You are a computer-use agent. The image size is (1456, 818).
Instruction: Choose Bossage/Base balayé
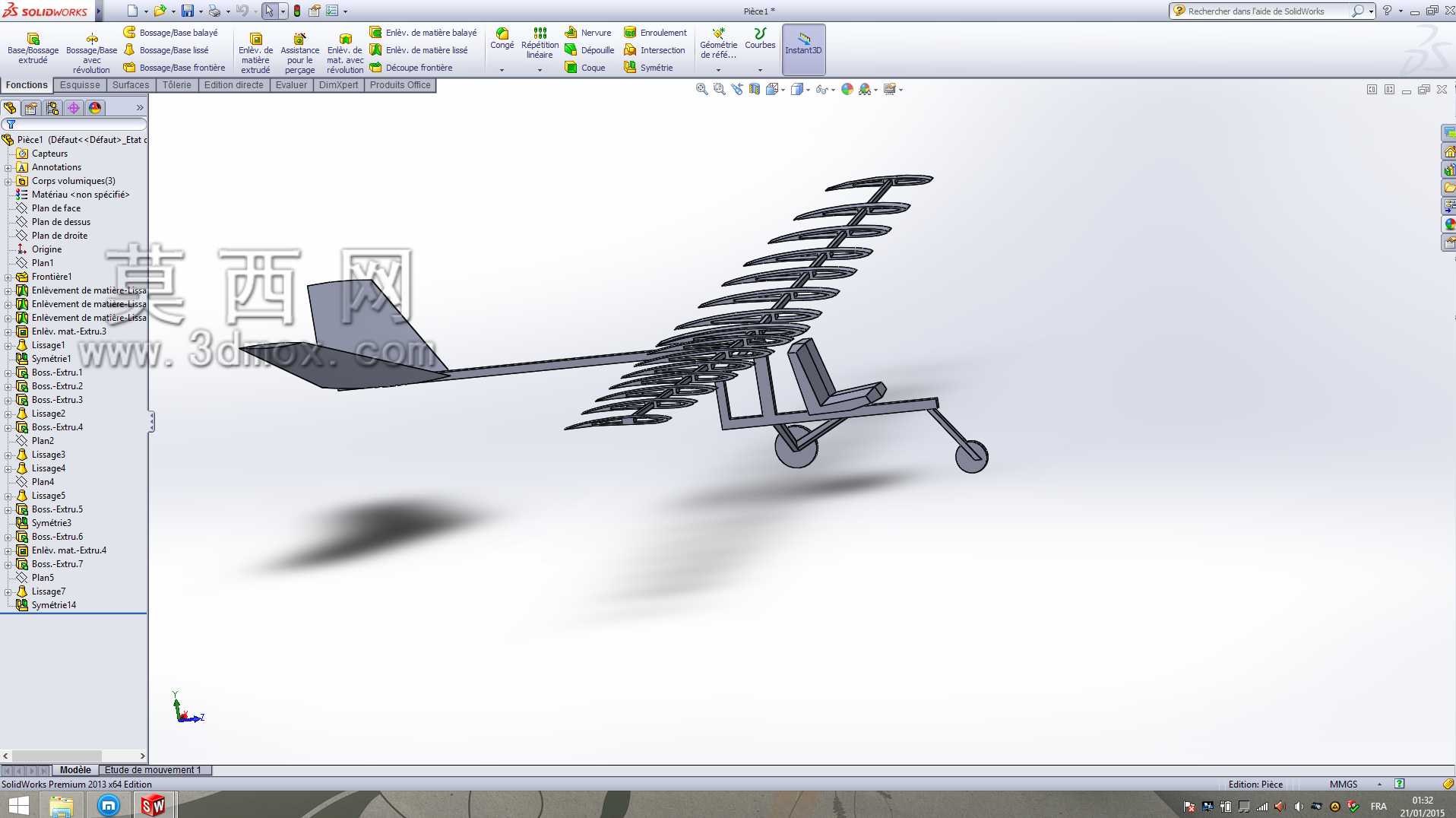(171, 33)
